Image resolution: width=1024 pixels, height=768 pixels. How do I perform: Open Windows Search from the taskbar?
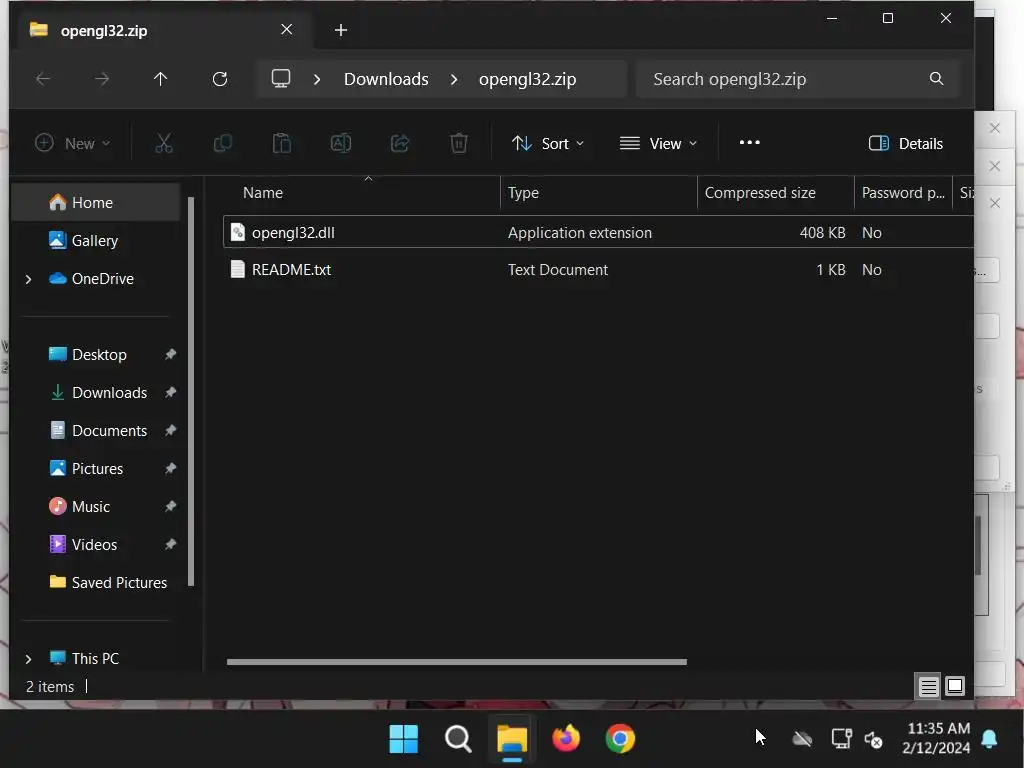tap(458, 739)
